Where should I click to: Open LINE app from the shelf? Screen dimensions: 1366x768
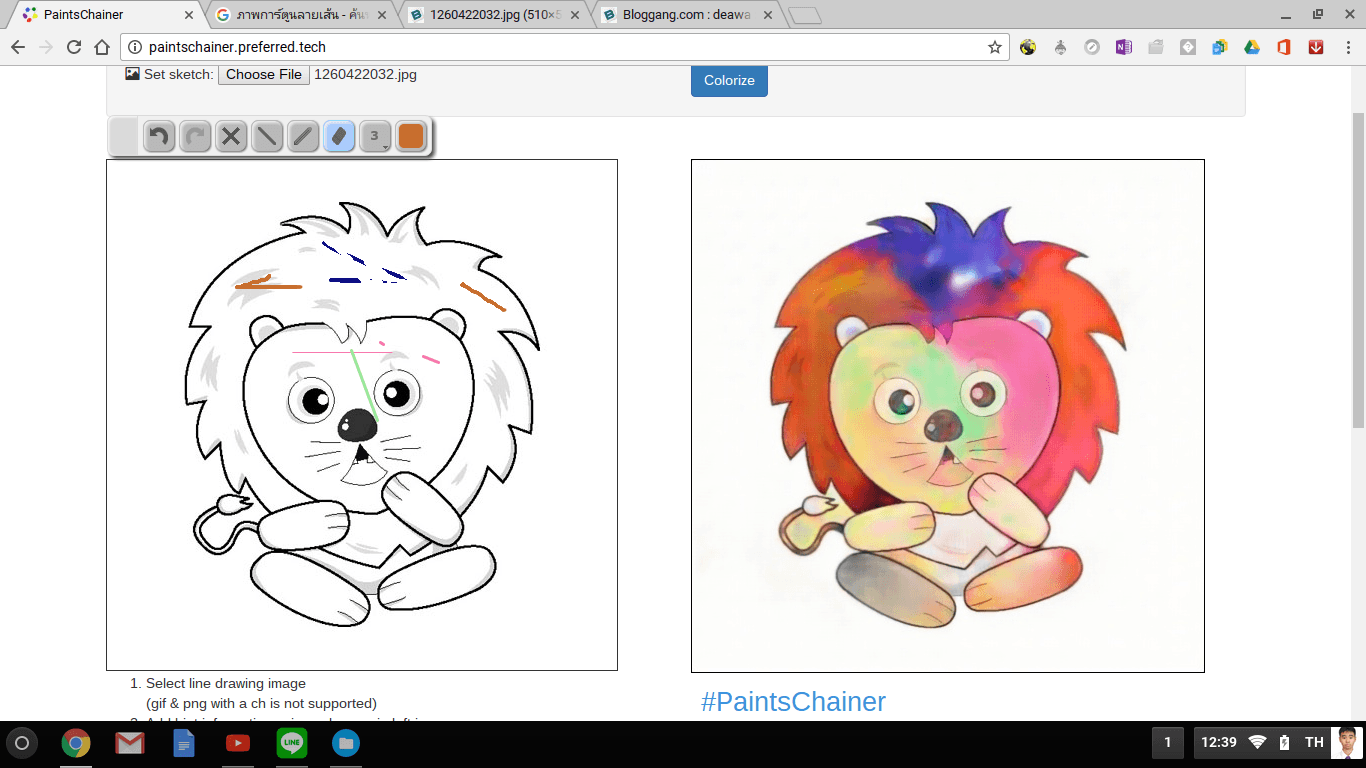[x=292, y=743]
